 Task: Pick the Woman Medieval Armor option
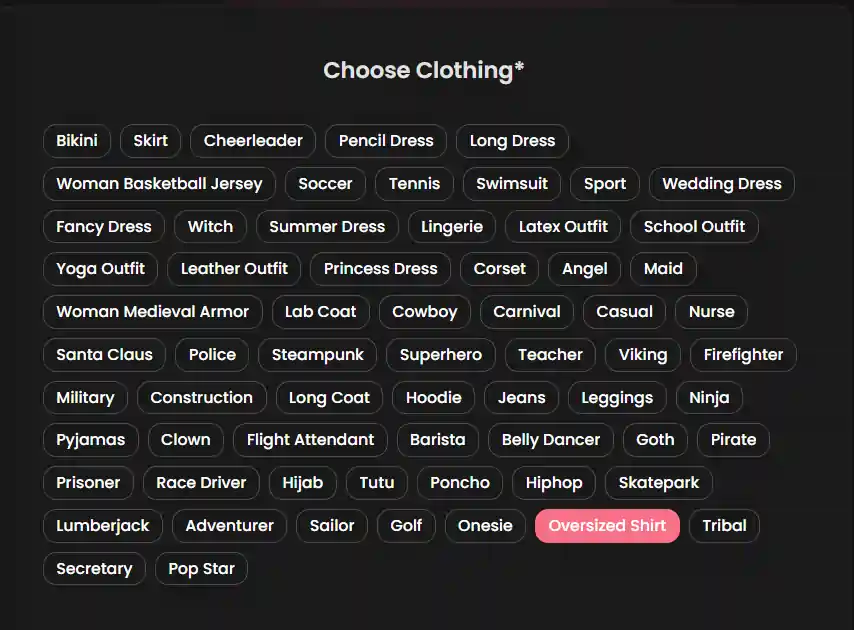point(152,312)
